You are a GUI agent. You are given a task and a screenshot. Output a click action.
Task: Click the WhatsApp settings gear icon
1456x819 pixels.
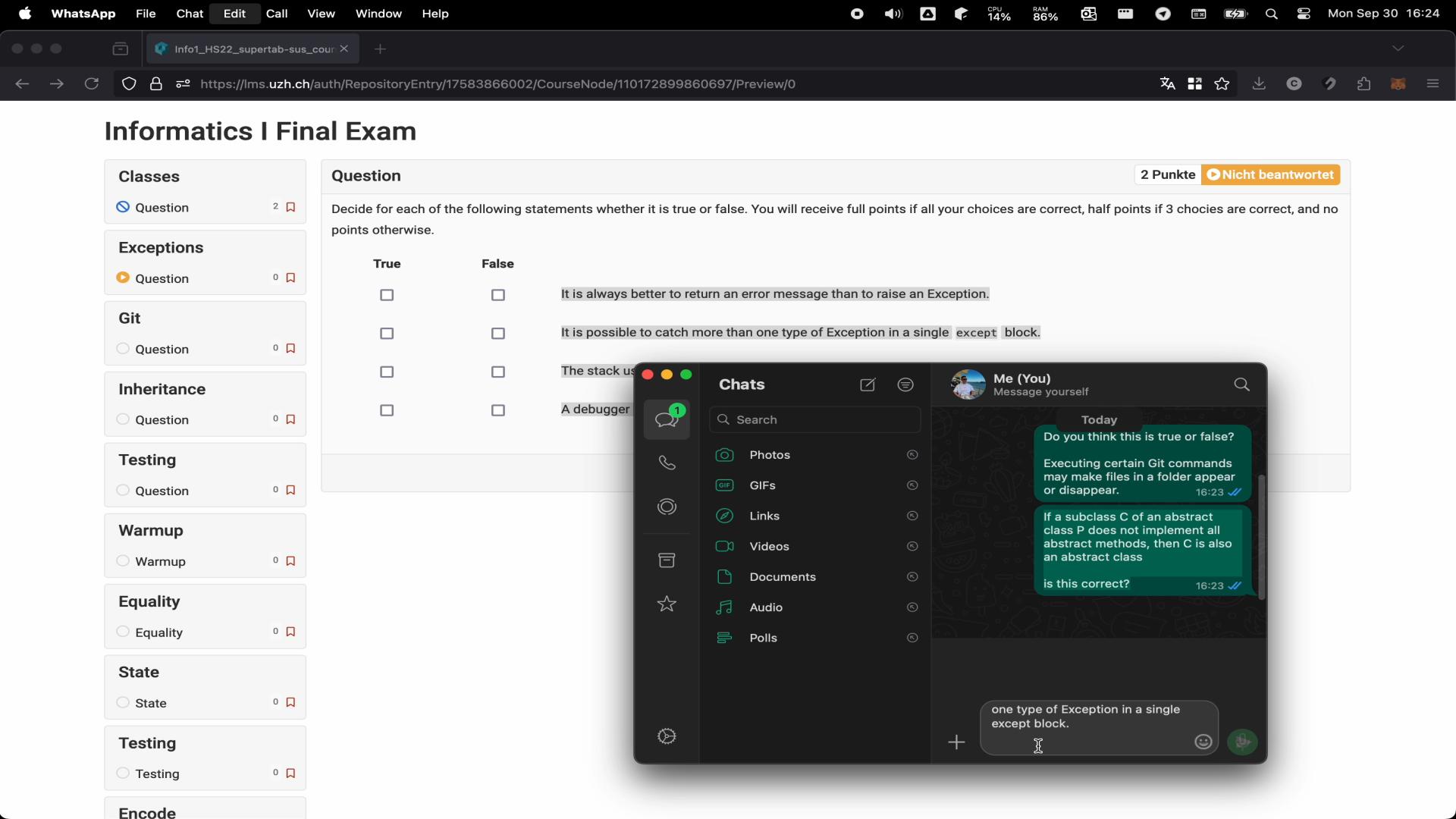[x=667, y=737]
